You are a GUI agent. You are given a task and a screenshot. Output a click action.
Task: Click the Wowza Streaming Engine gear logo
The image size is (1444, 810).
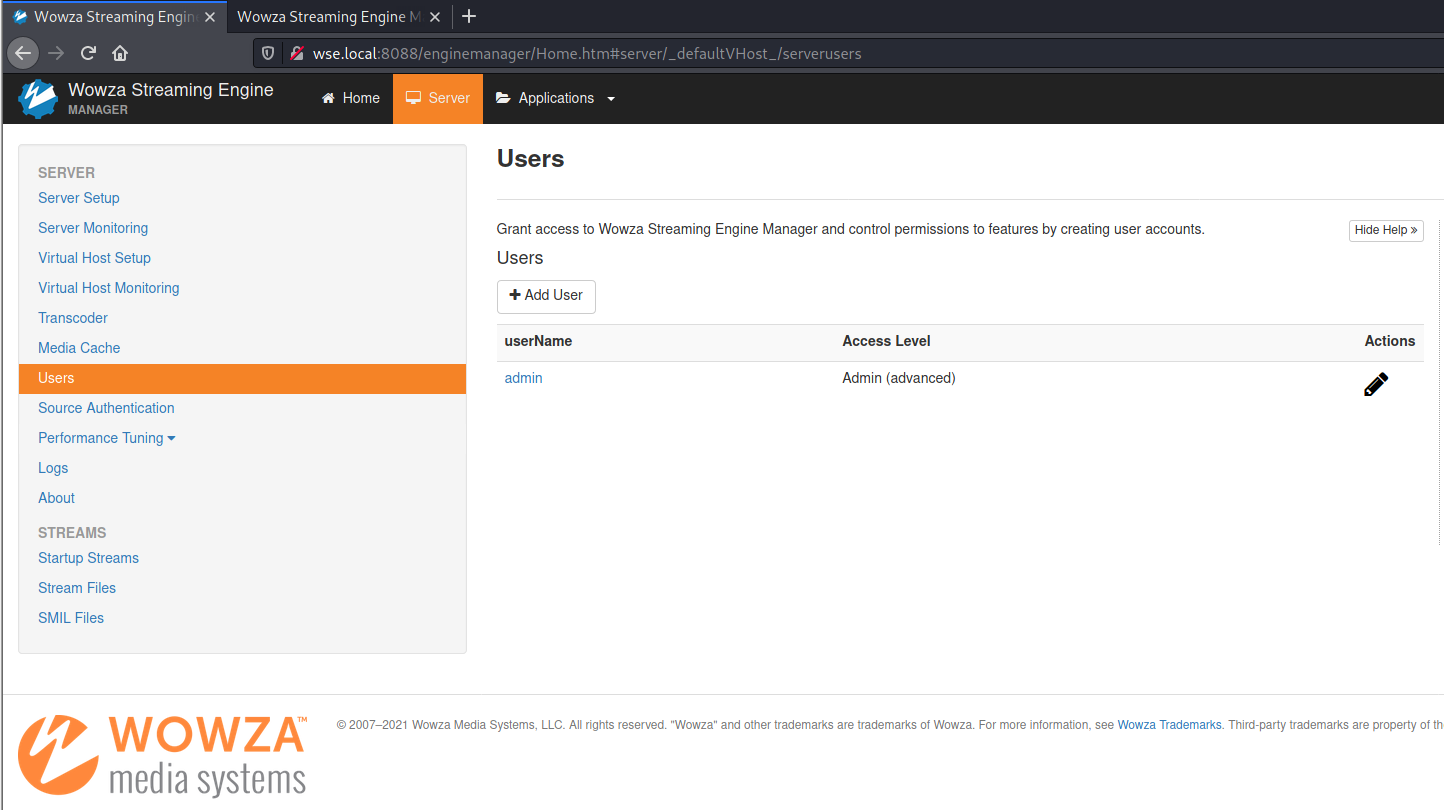[x=38, y=98]
